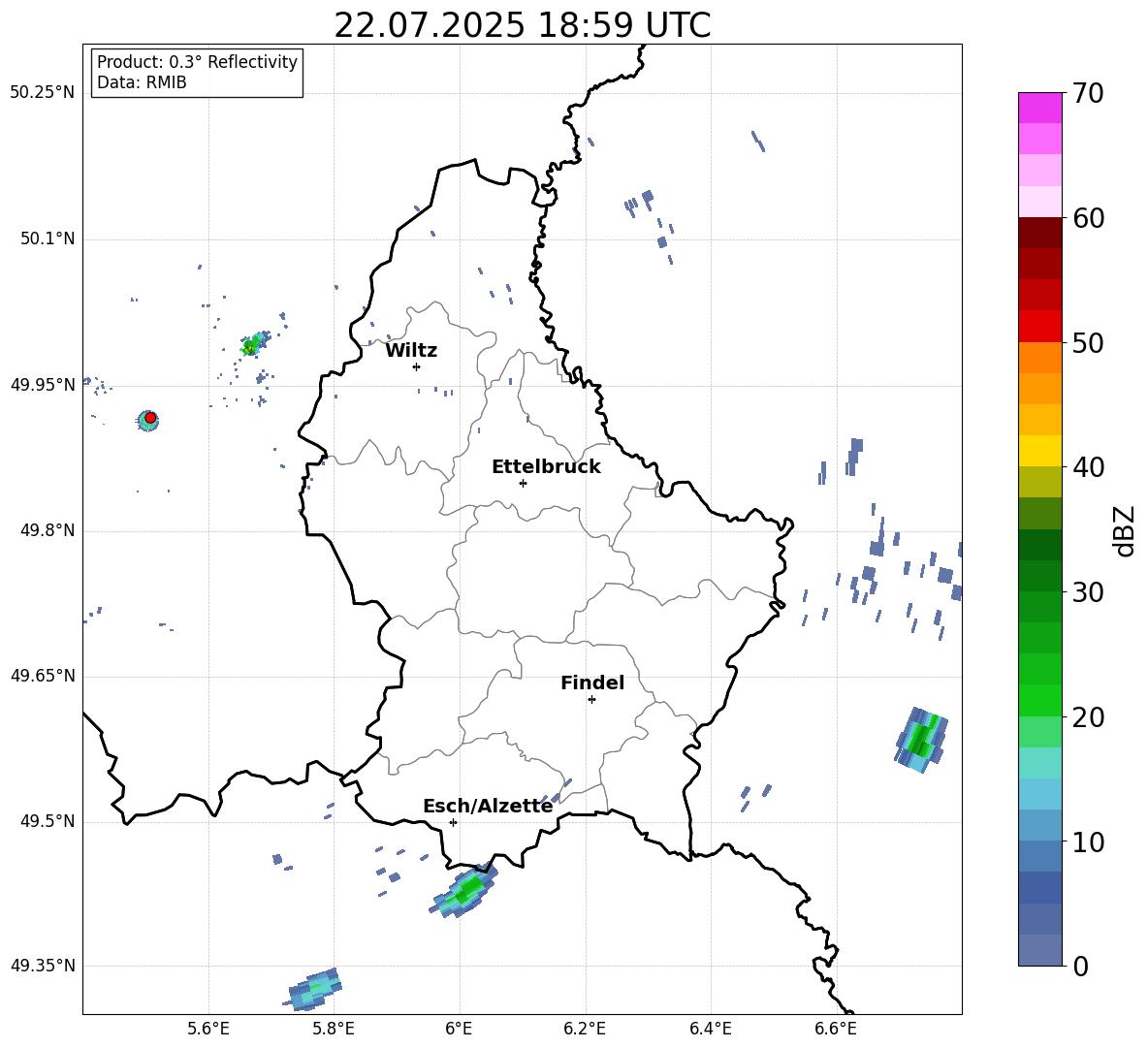Click the 30 tick on the colorbar

1088,592
